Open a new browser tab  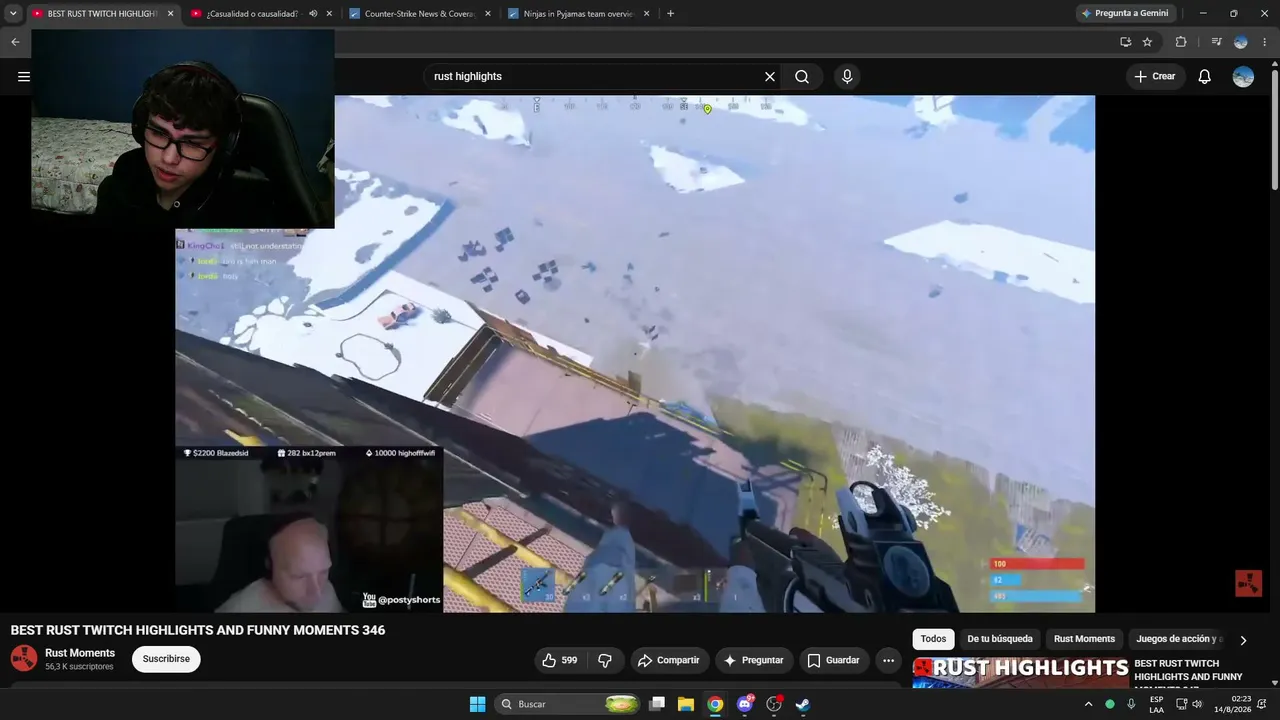click(670, 14)
